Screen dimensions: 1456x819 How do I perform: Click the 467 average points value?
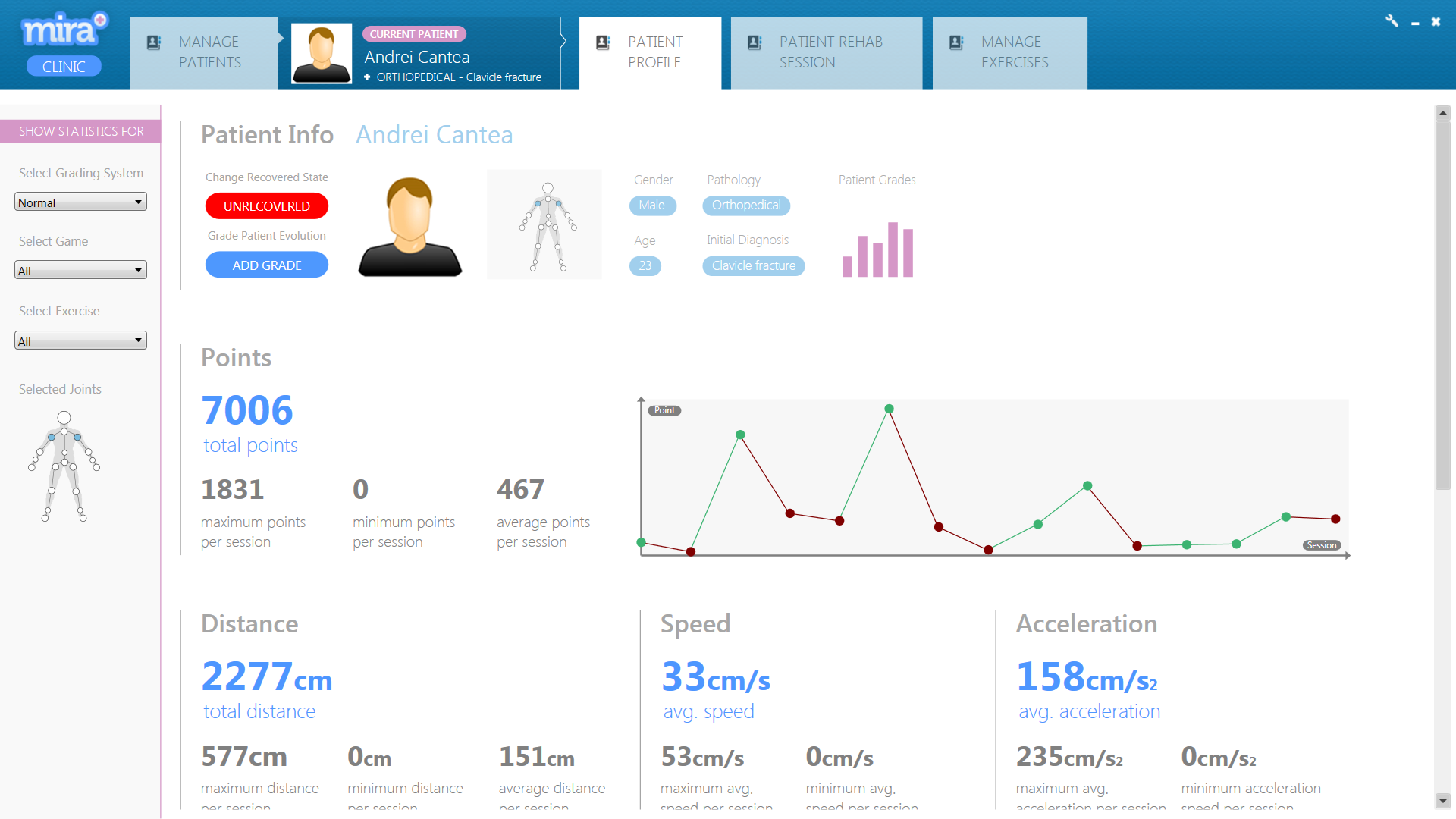[520, 490]
